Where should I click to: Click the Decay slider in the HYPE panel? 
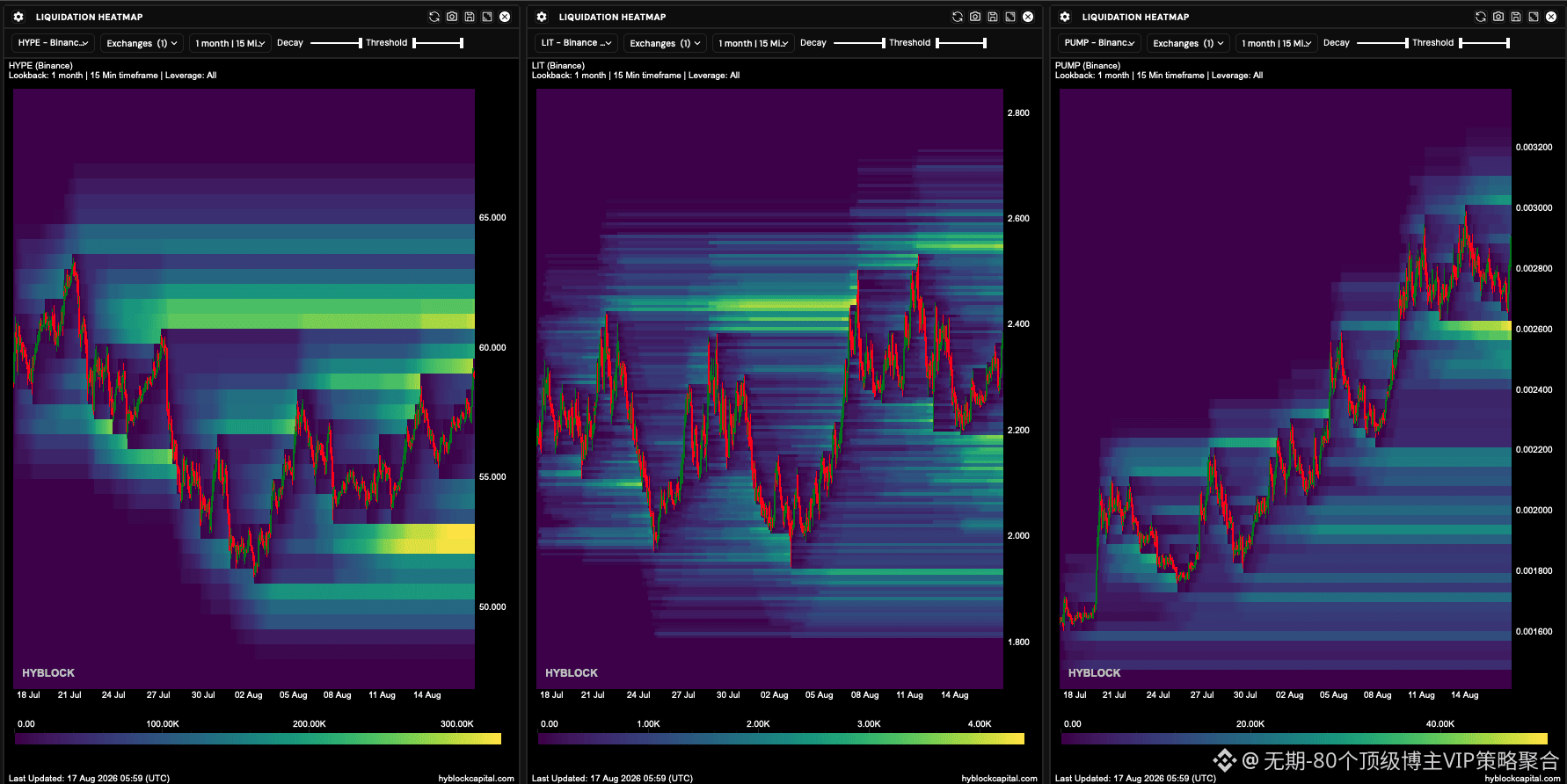(336, 43)
